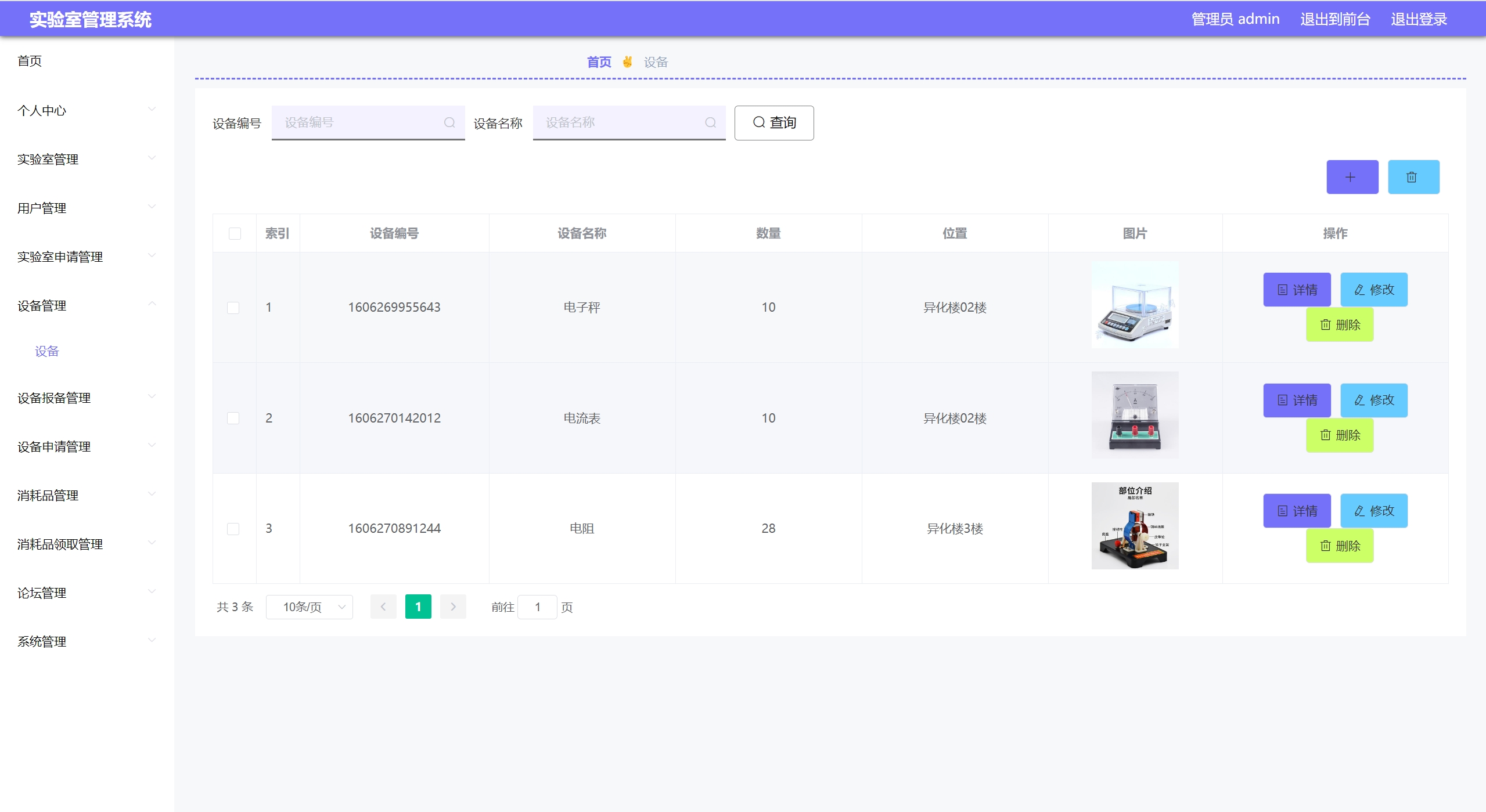
Task: Click the 前往 page number input field
Action: [537, 607]
